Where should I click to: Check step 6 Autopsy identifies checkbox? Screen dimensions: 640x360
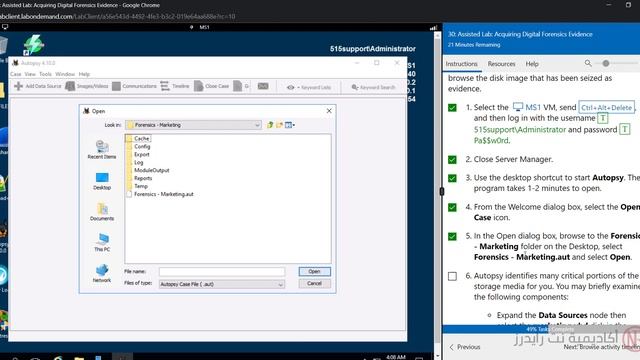tap(452, 276)
